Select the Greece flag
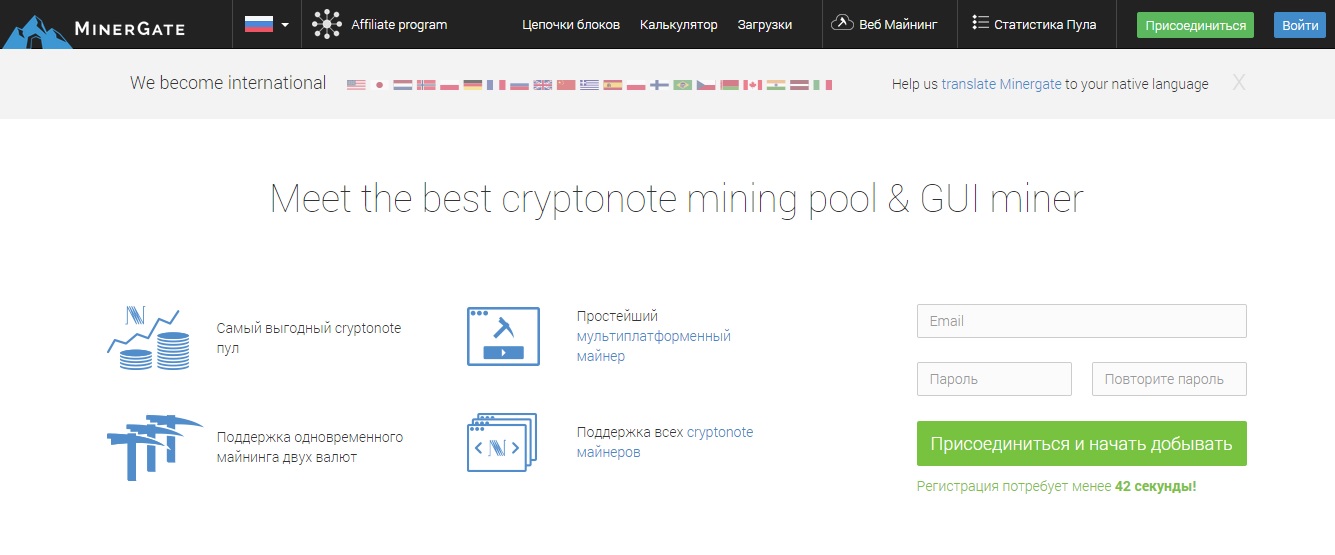The height and width of the screenshot is (555, 1335). pyautogui.click(x=589, y=85)
